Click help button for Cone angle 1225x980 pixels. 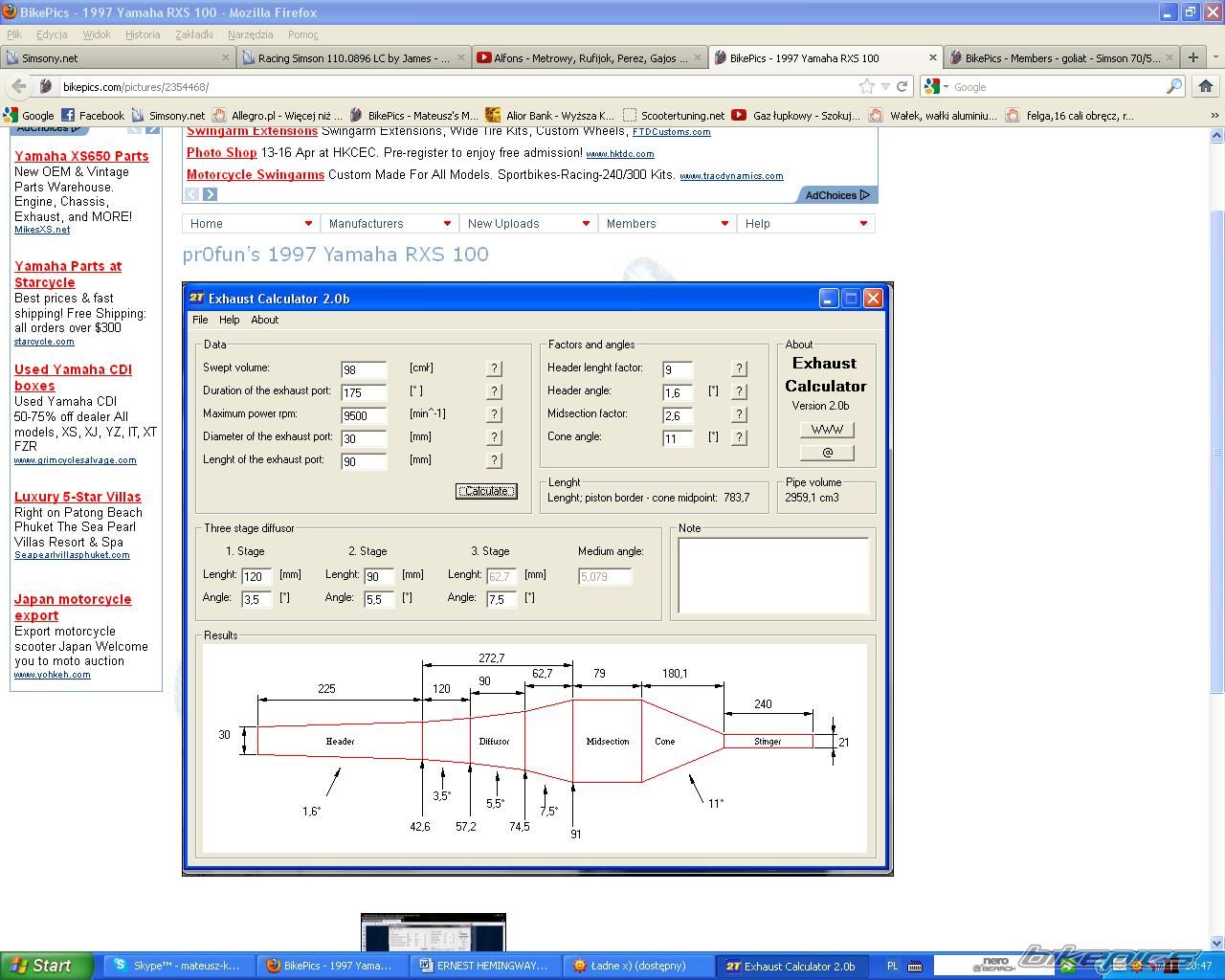(739, 437)
